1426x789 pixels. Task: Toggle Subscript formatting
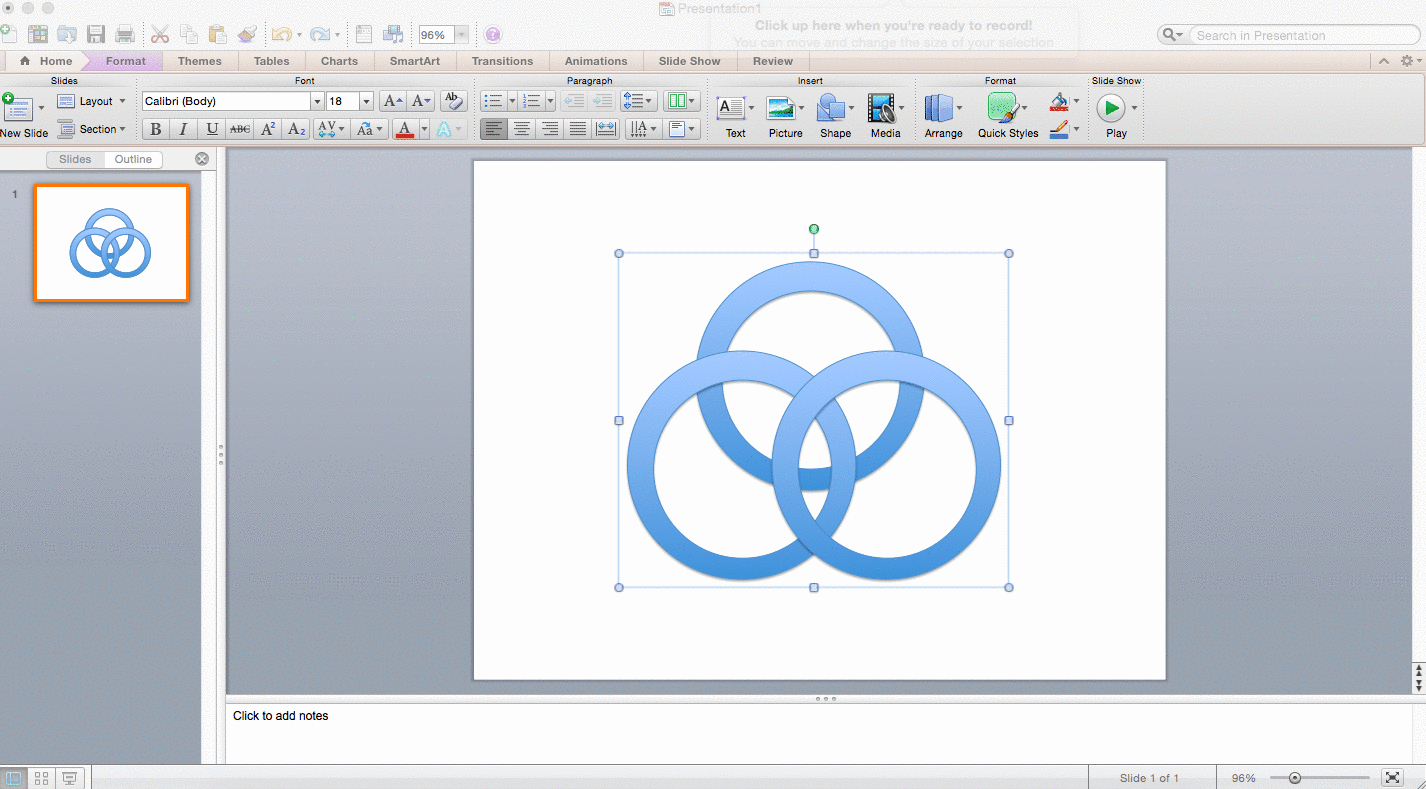click(296, 129)
